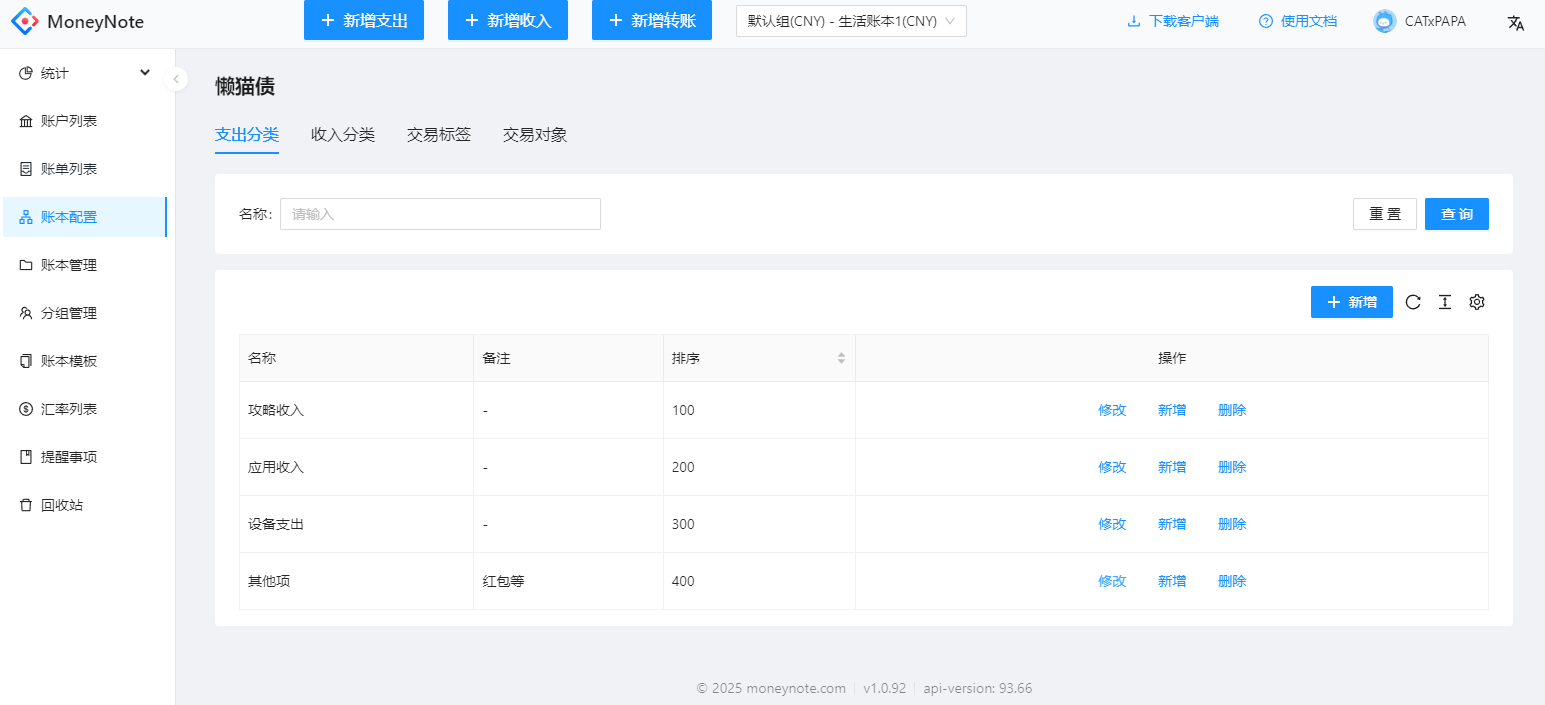1545x705 pixels.
Task: Refresh the category table
Action: click(x=1413, y=302)
